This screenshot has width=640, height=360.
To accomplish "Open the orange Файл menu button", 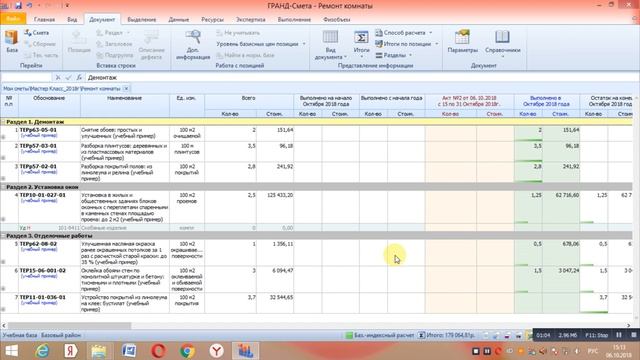I will 13,19.
